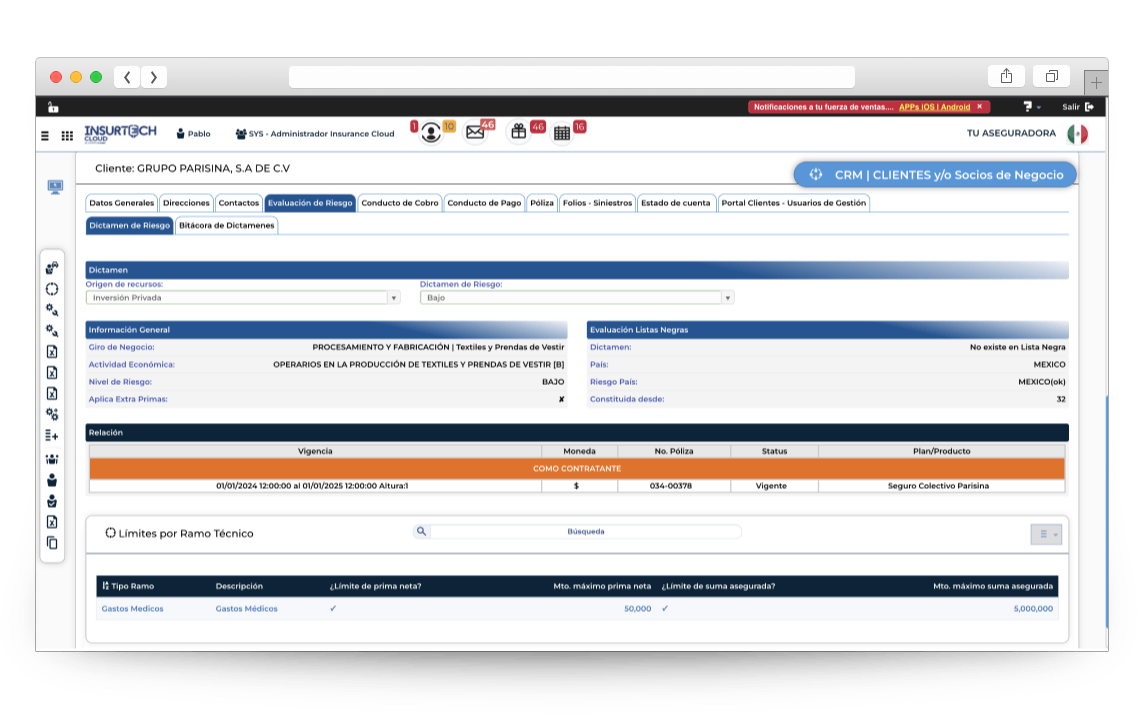The image size is (1138, 715).
Task: Click the COMO CONTRATANTE orange row
Action: pos(577,468)
